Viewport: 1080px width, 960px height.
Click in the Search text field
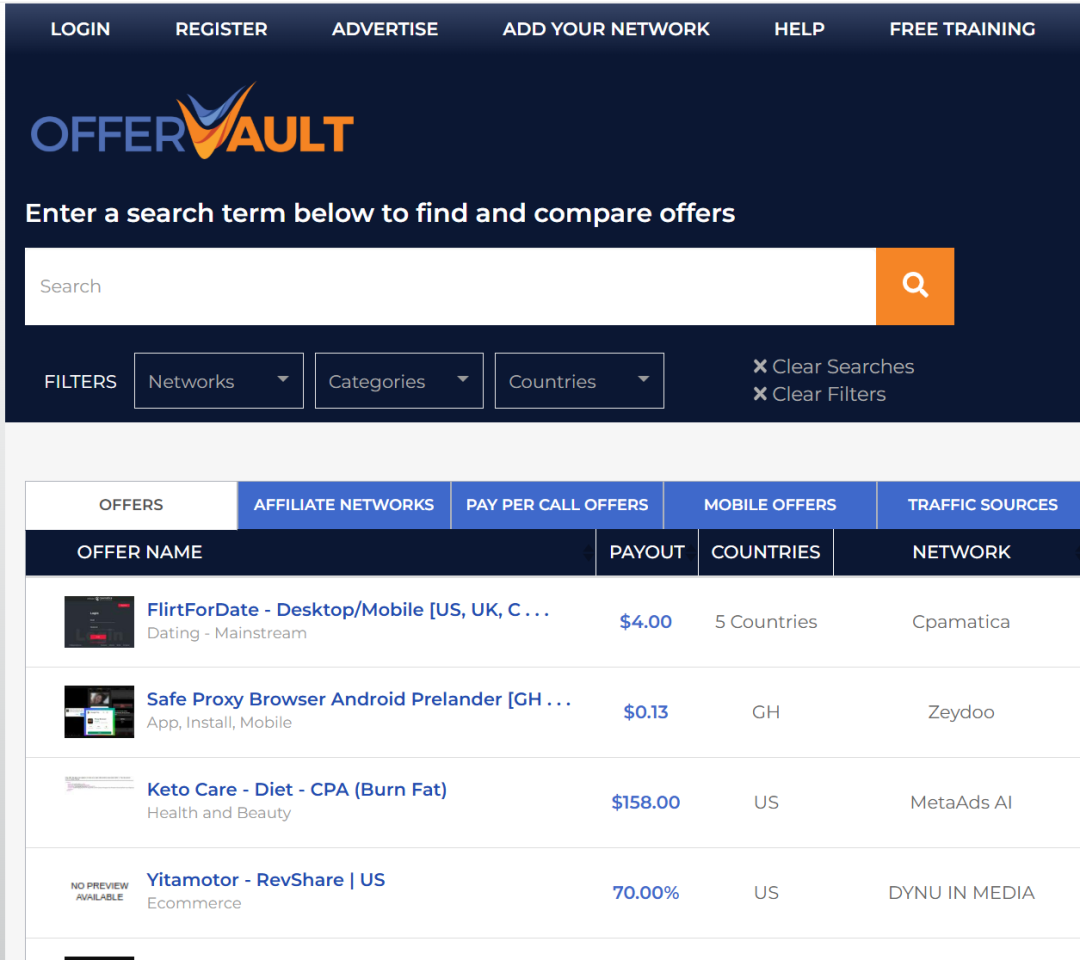pyautogui.click(x=450, y=286)
